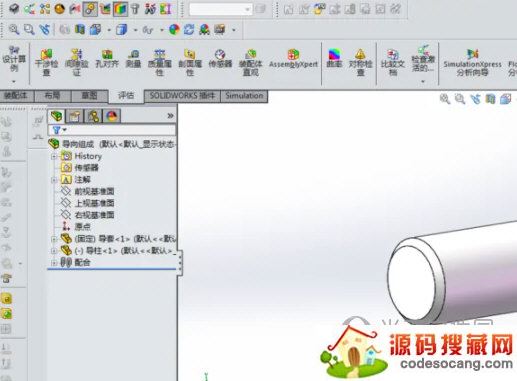Expand the 配合 mates folder
This screenshot has width=517, height=381.
(54, 263)
